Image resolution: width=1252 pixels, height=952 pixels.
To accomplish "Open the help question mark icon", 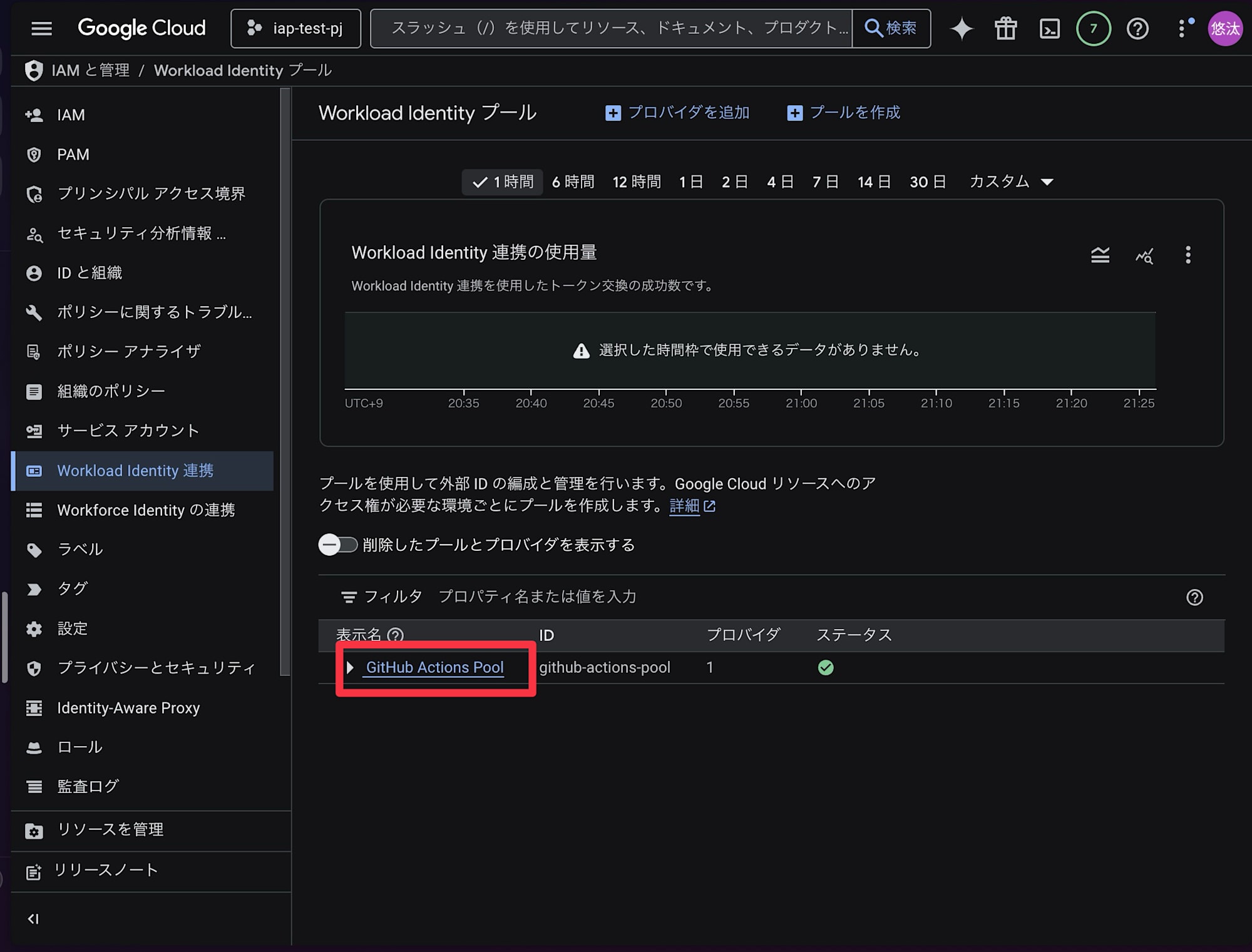I will click(x=1137, y=29).
